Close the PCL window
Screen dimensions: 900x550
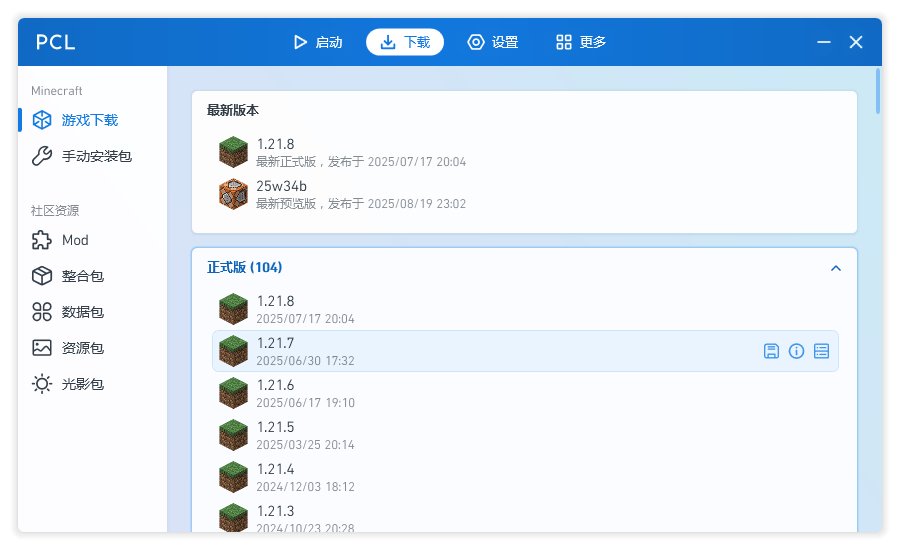click(856, 42)
